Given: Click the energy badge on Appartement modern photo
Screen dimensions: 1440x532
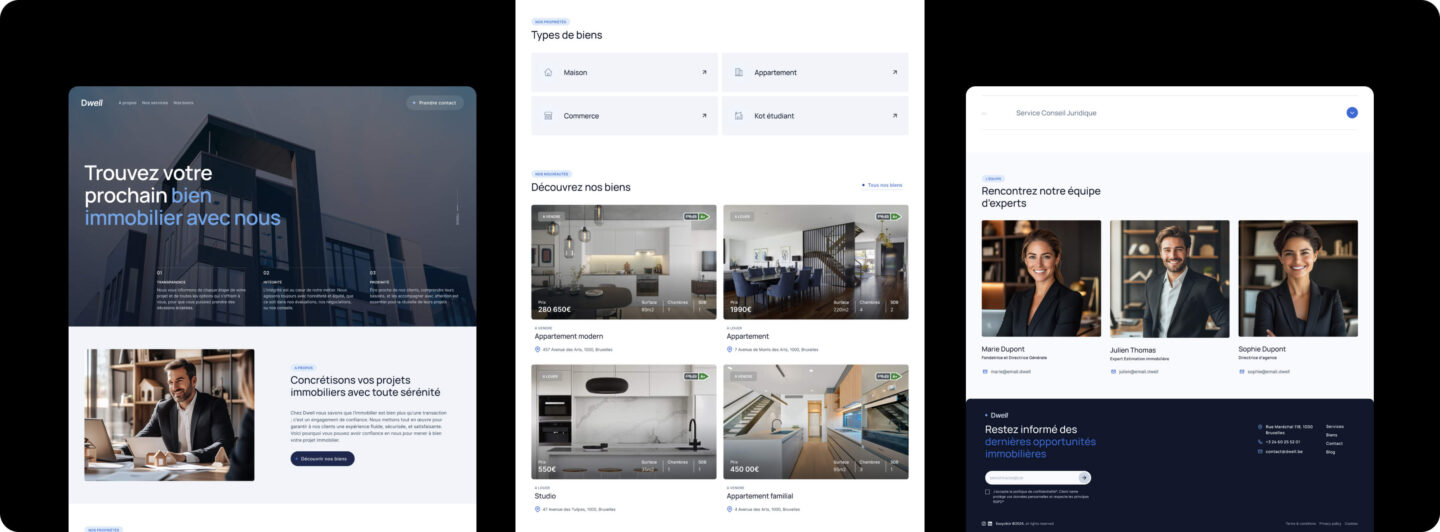Looking at the screenshot, I should (697, 216).
